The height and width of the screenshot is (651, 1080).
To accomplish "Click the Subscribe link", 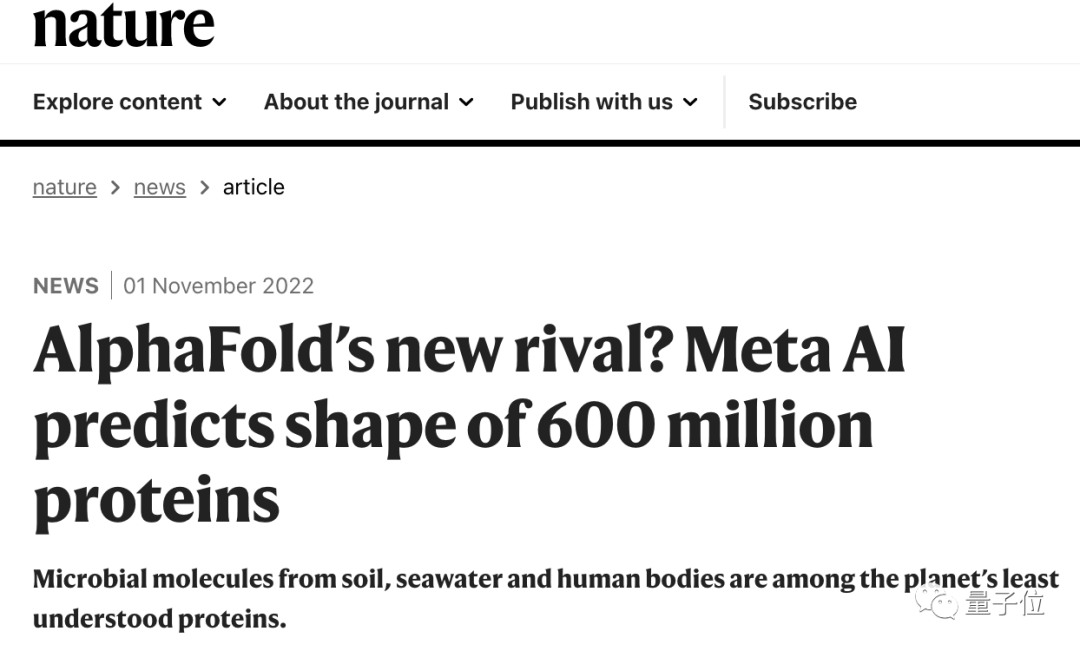I will [802, 102].
